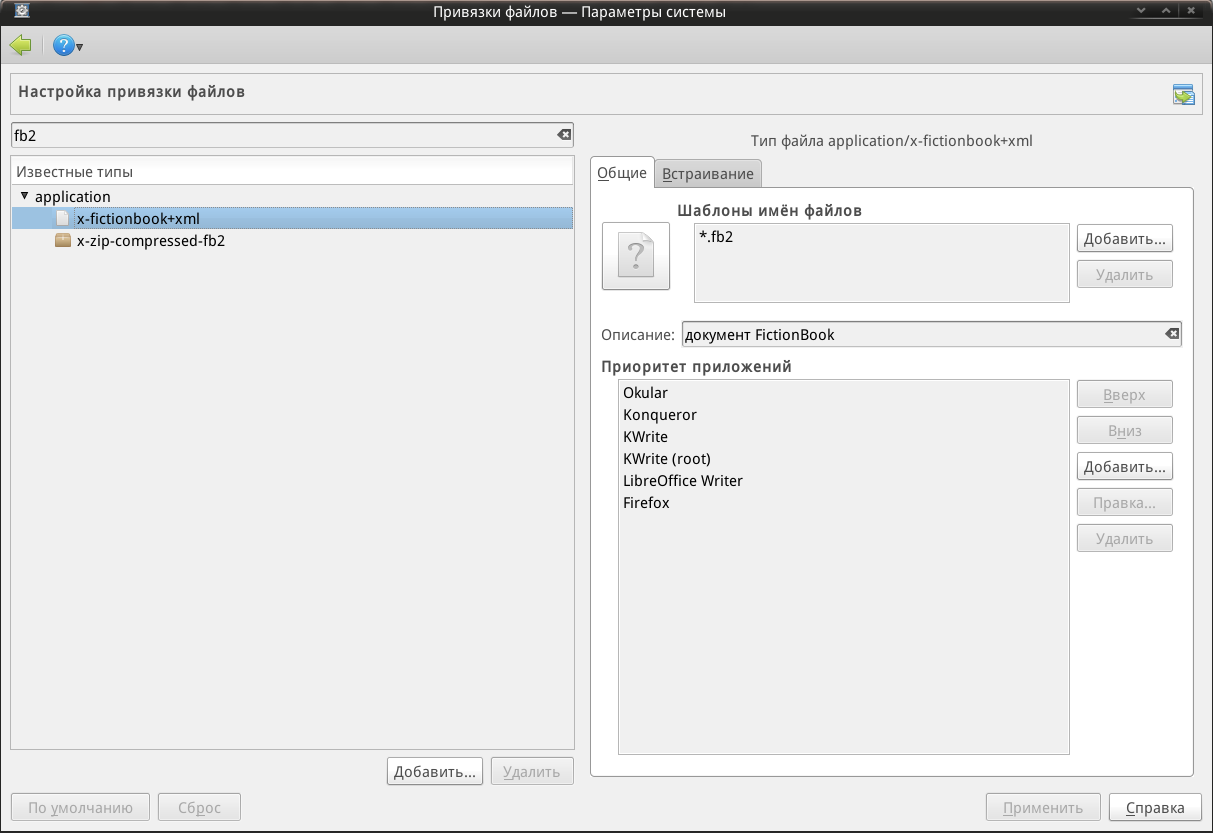Screen dimensions: 1213x833
Task: Select x-fictionbook+xml in the type tree
Action: click(292, 218)
